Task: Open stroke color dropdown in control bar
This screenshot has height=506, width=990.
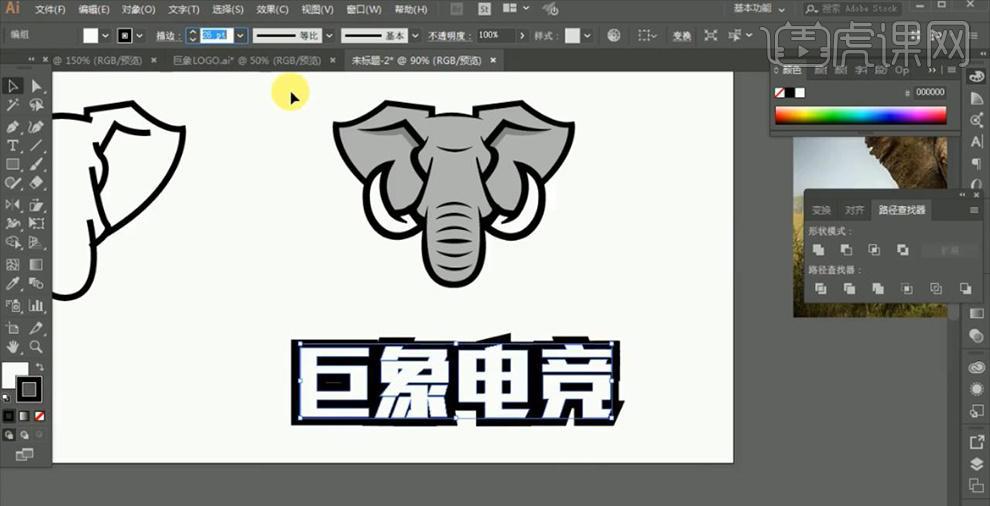Action: [139, 36]
